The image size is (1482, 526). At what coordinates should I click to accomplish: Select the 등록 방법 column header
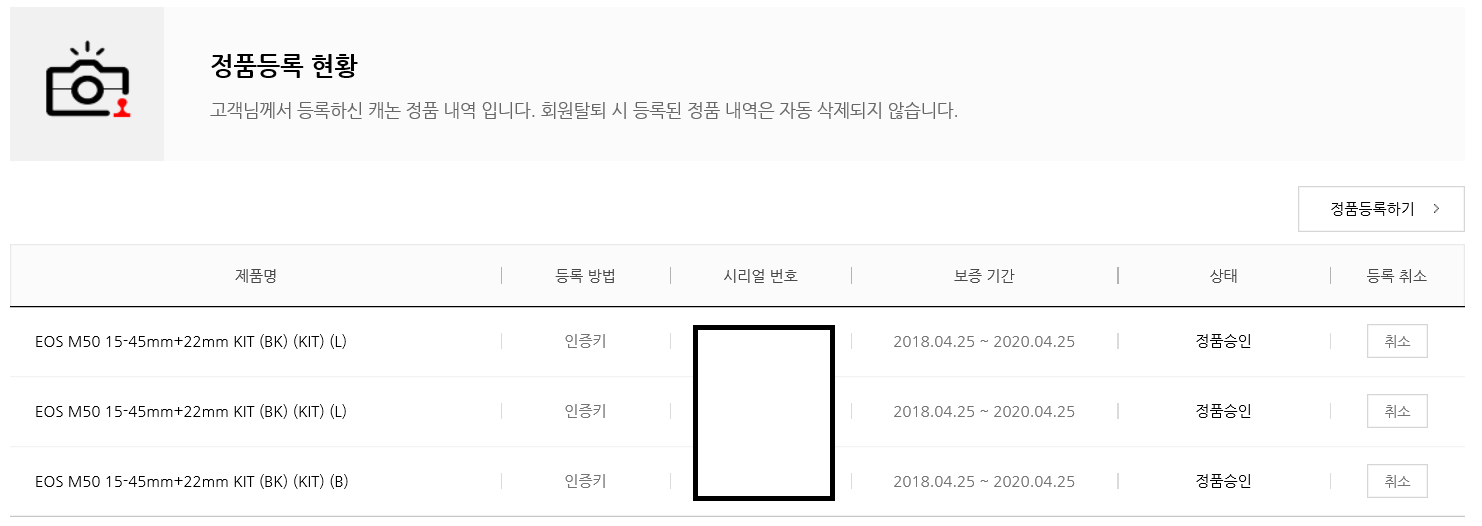click(585, 276)
